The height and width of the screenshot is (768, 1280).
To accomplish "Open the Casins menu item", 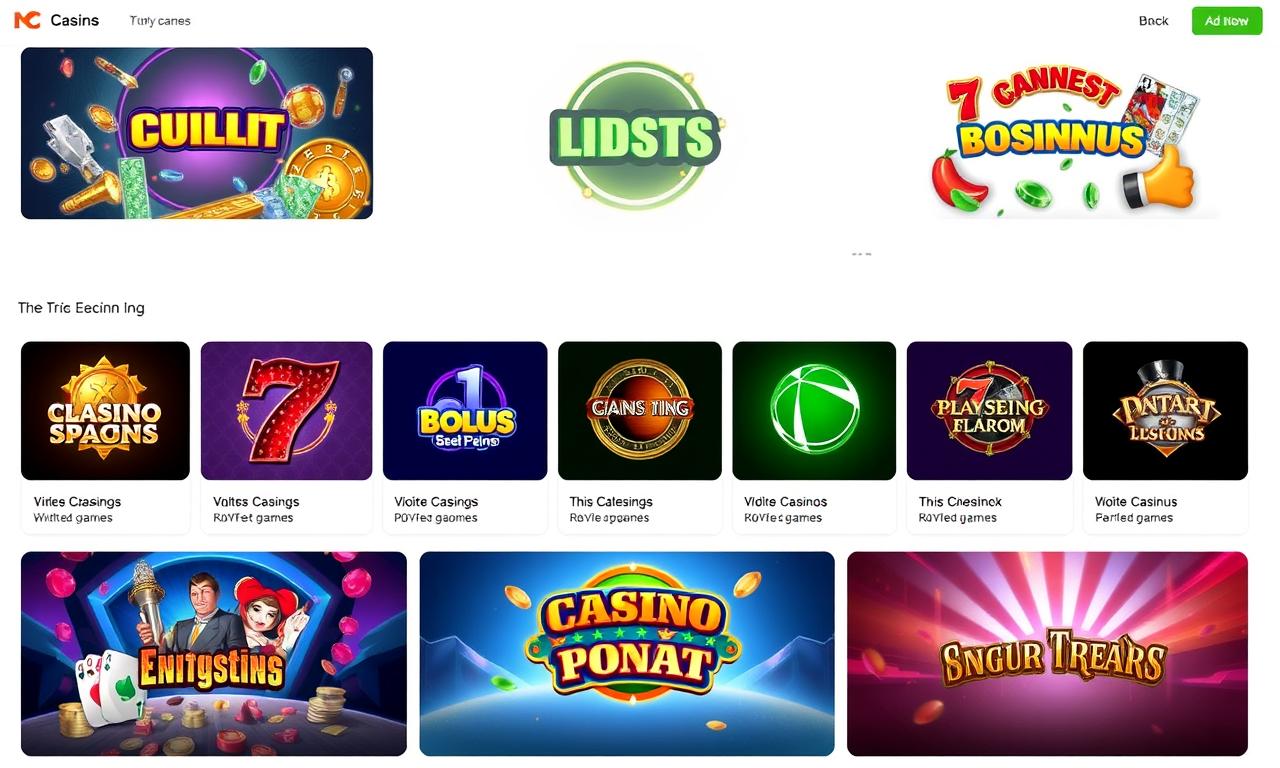I will pyautogui.click(x=75, y=20).
